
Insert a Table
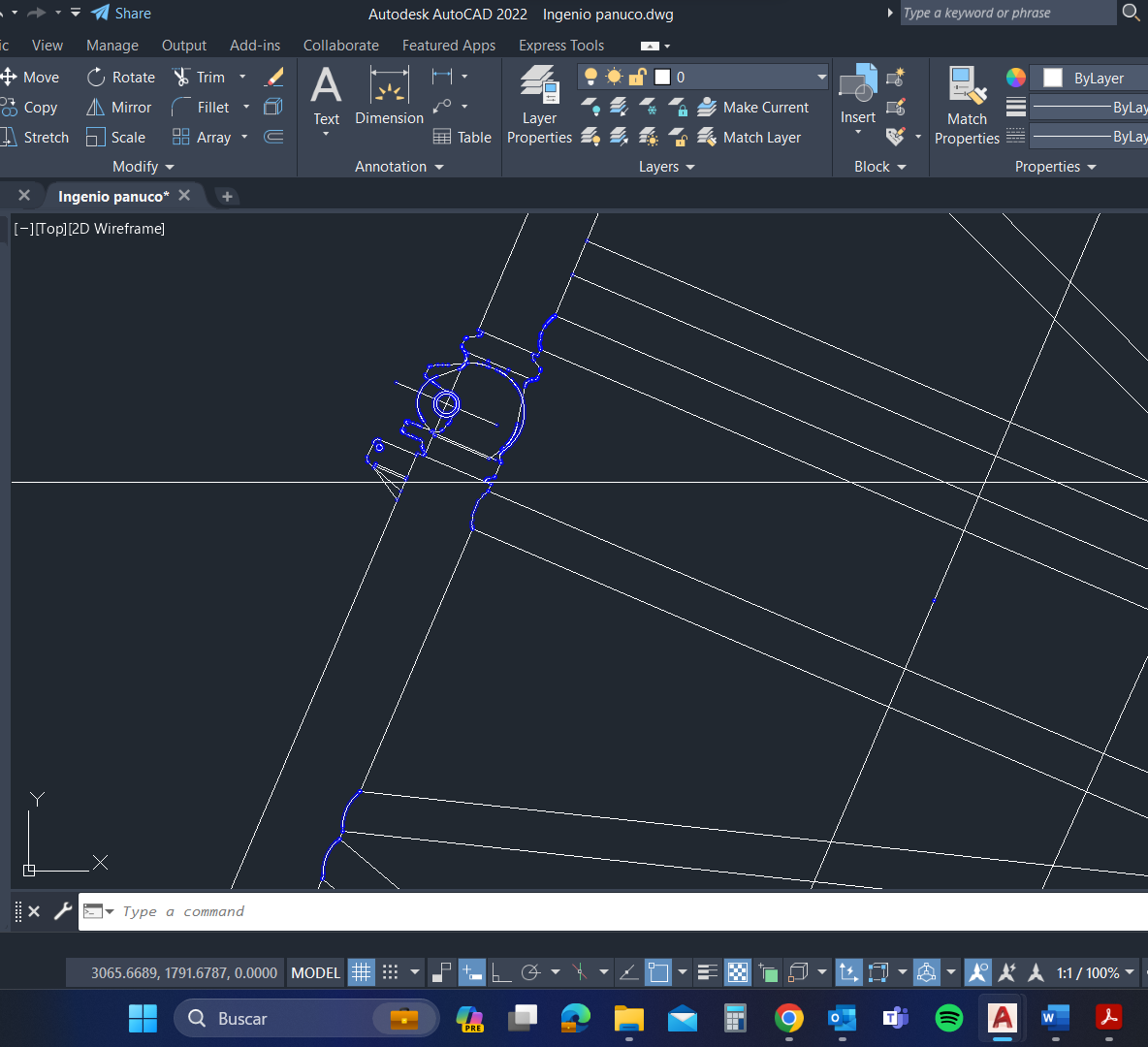click(462, 137)
